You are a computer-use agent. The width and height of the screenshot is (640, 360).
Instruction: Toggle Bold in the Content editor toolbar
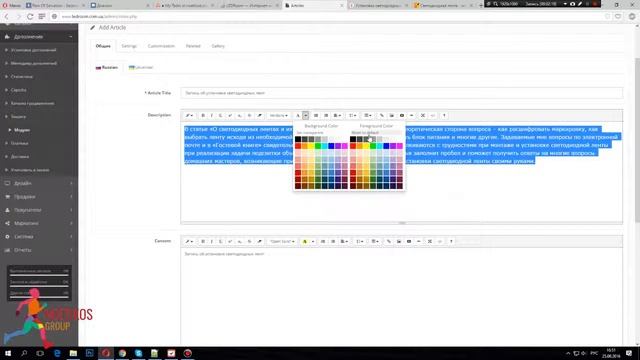click(203, 241)
